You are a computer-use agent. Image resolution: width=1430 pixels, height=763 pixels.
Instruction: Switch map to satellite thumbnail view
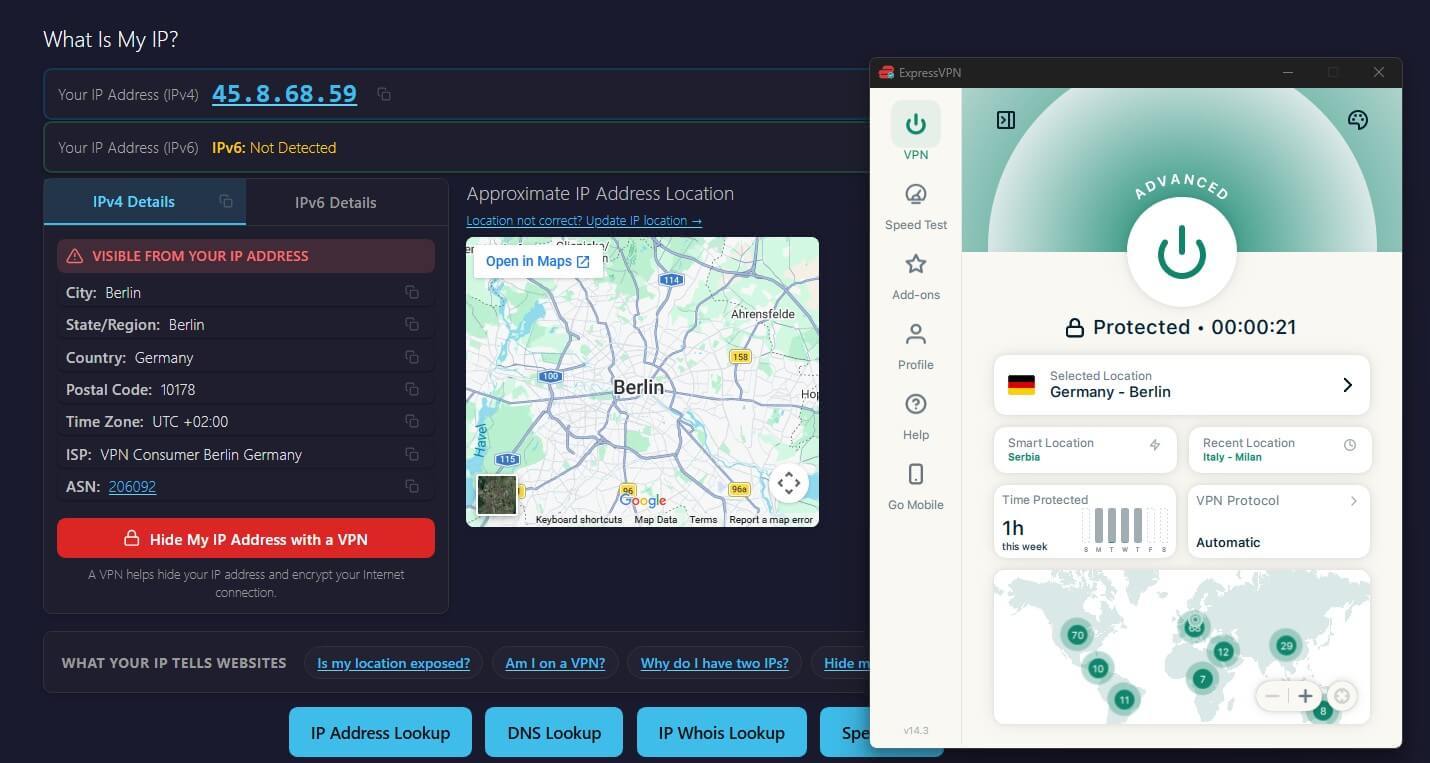tap(497, 495)
